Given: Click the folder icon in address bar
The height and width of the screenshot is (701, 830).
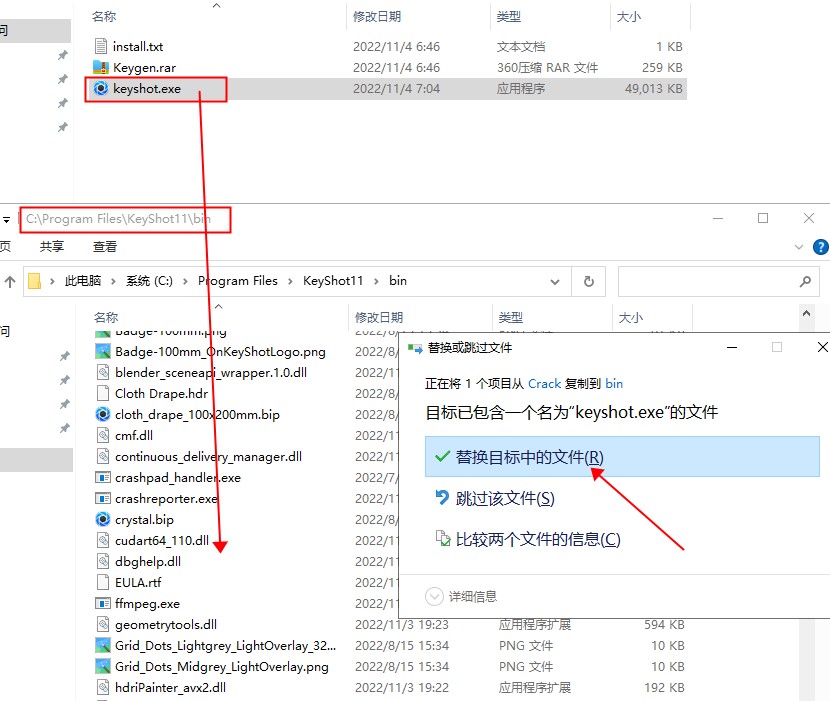Looking at the screenshot, I should coord(34,281).
